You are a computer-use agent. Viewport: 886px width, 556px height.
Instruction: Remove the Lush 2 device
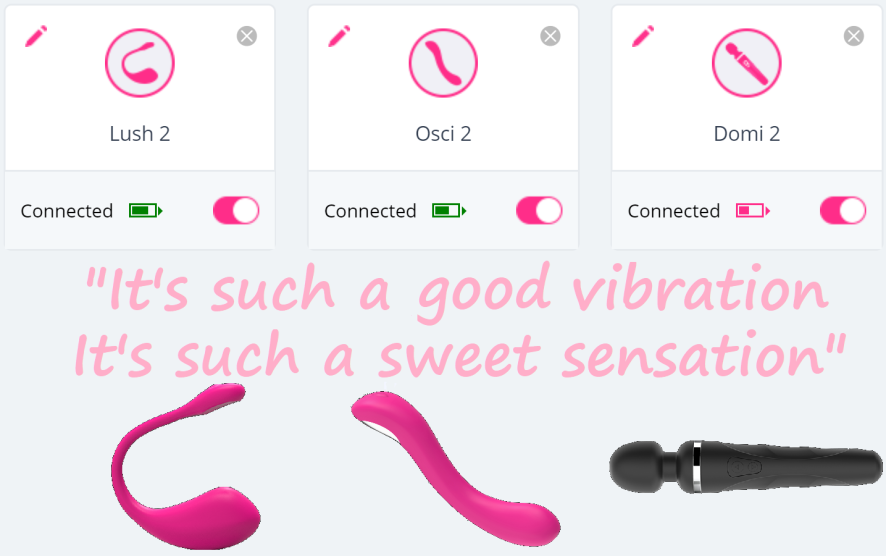pos(247,36)
